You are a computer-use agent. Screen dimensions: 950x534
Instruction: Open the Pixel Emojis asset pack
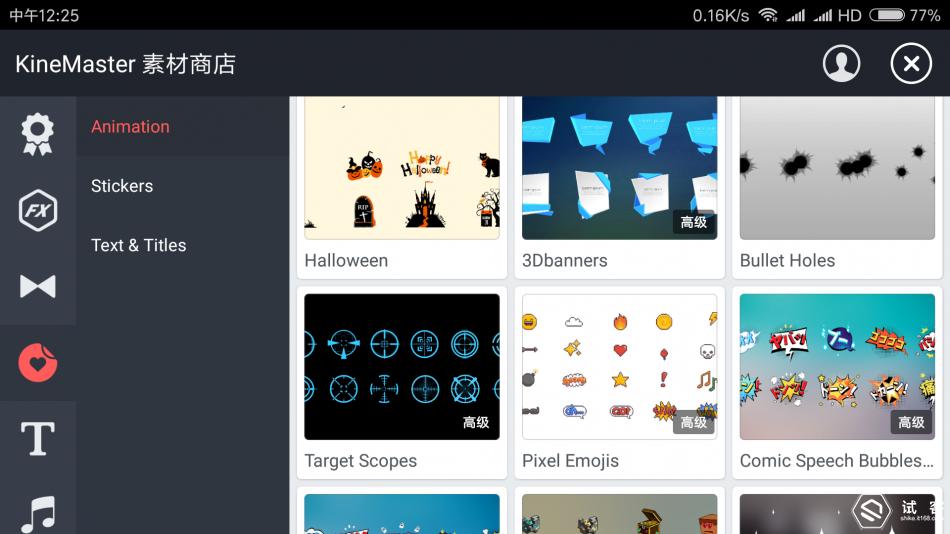tap(619, 367)
